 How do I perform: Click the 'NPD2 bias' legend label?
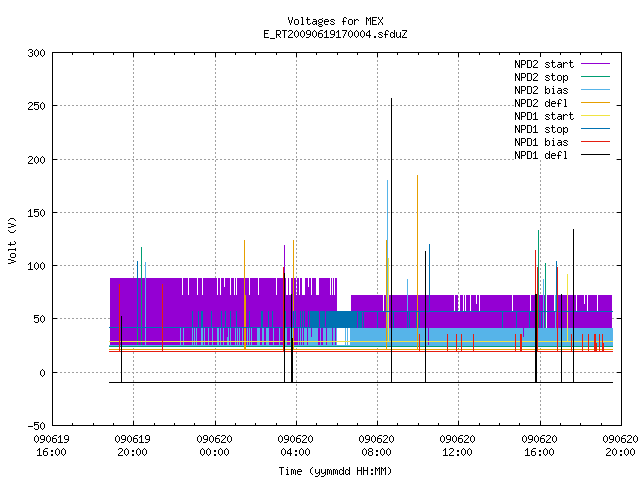541,90
